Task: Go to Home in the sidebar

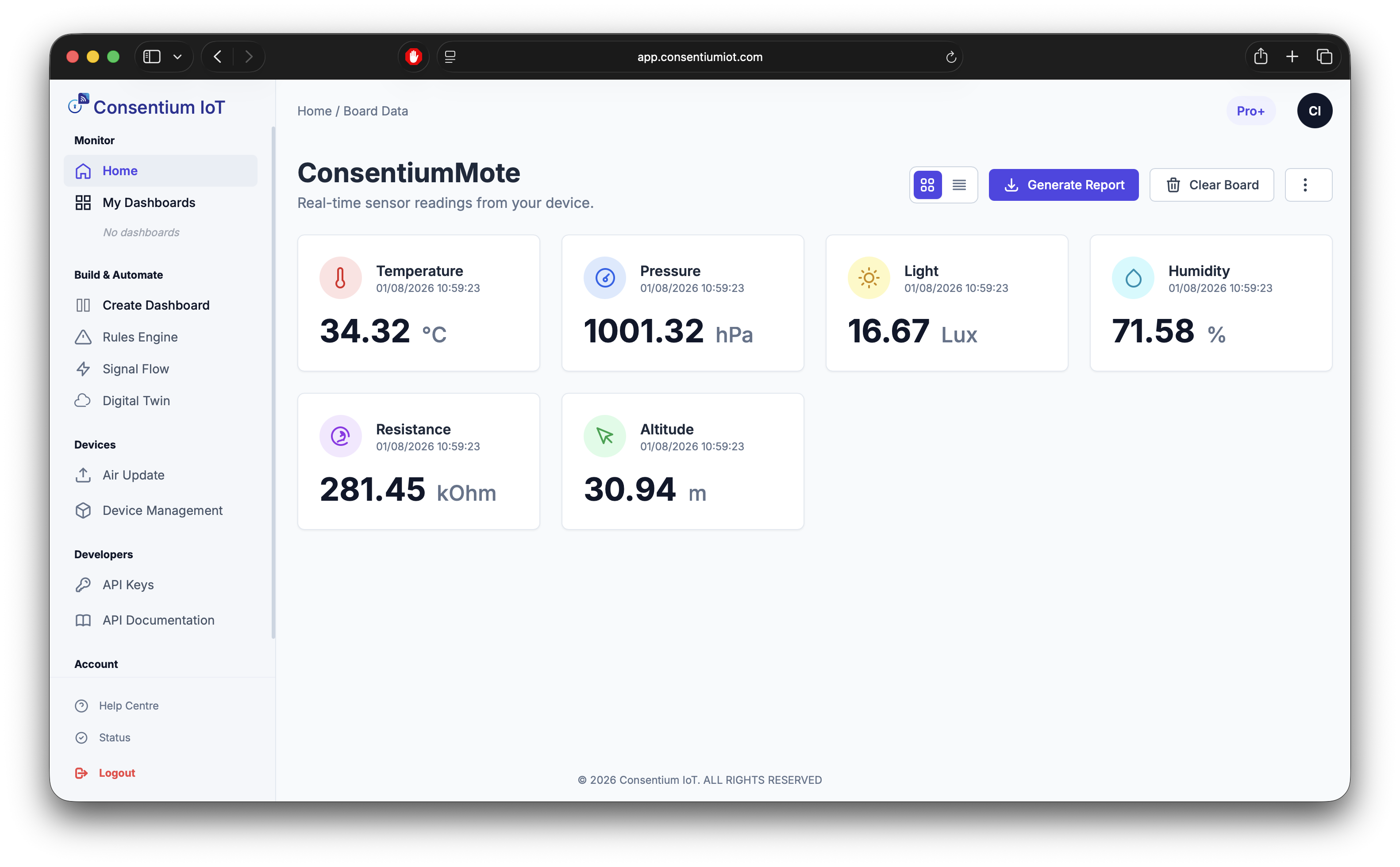Action: tap(160, 170)
